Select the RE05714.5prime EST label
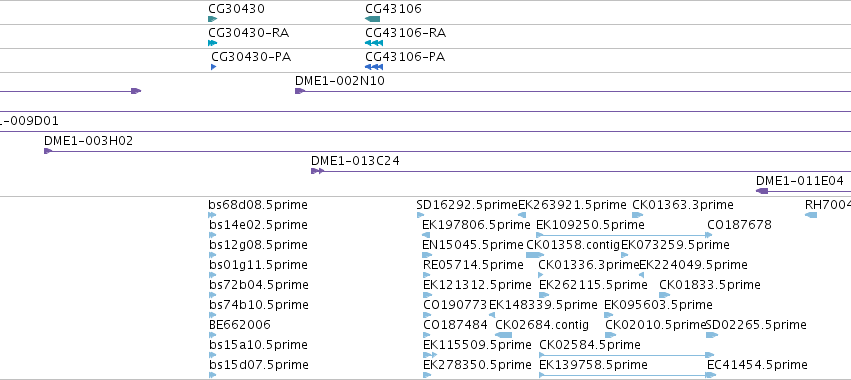Viewport: 851px width, 380px height. click(473, 265)
